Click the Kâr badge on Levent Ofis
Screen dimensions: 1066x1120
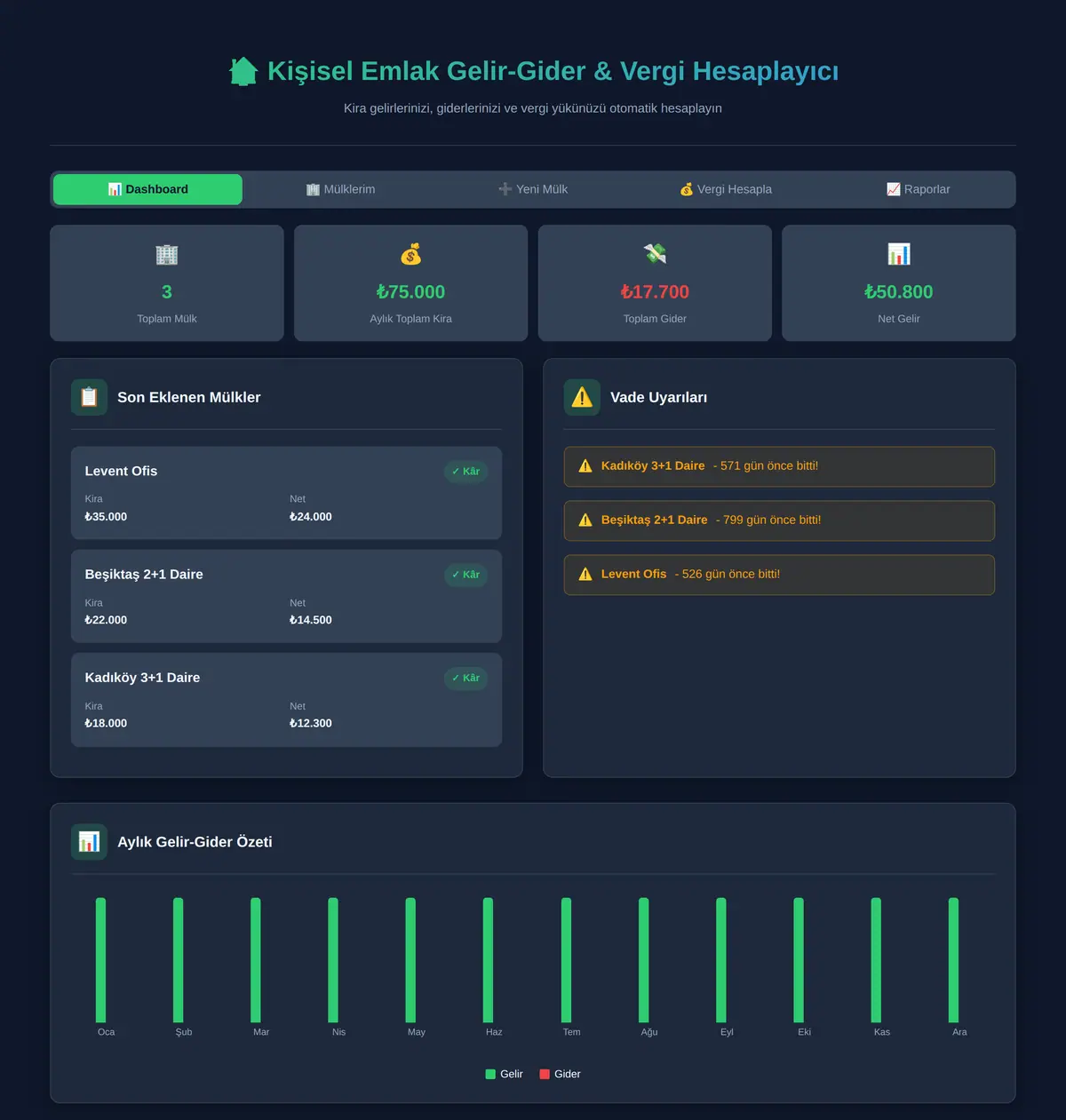pos(465,472)
